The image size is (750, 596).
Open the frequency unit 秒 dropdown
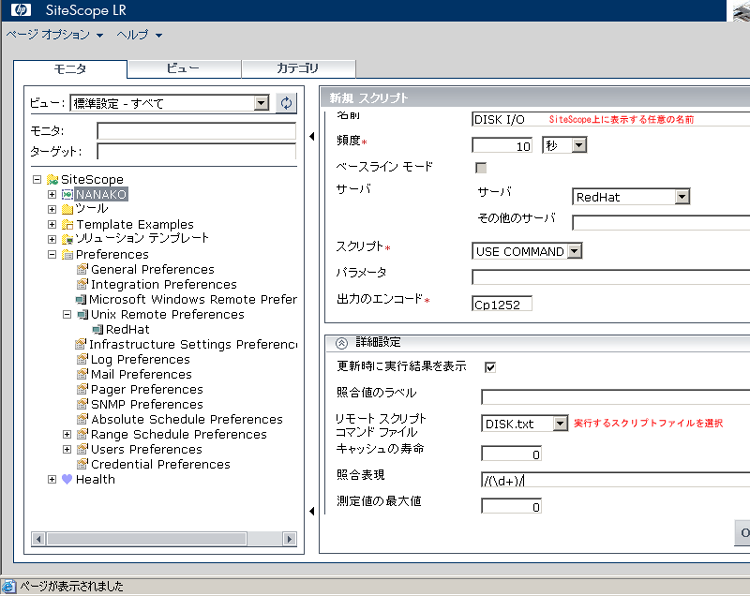click(x=579, y=145)
